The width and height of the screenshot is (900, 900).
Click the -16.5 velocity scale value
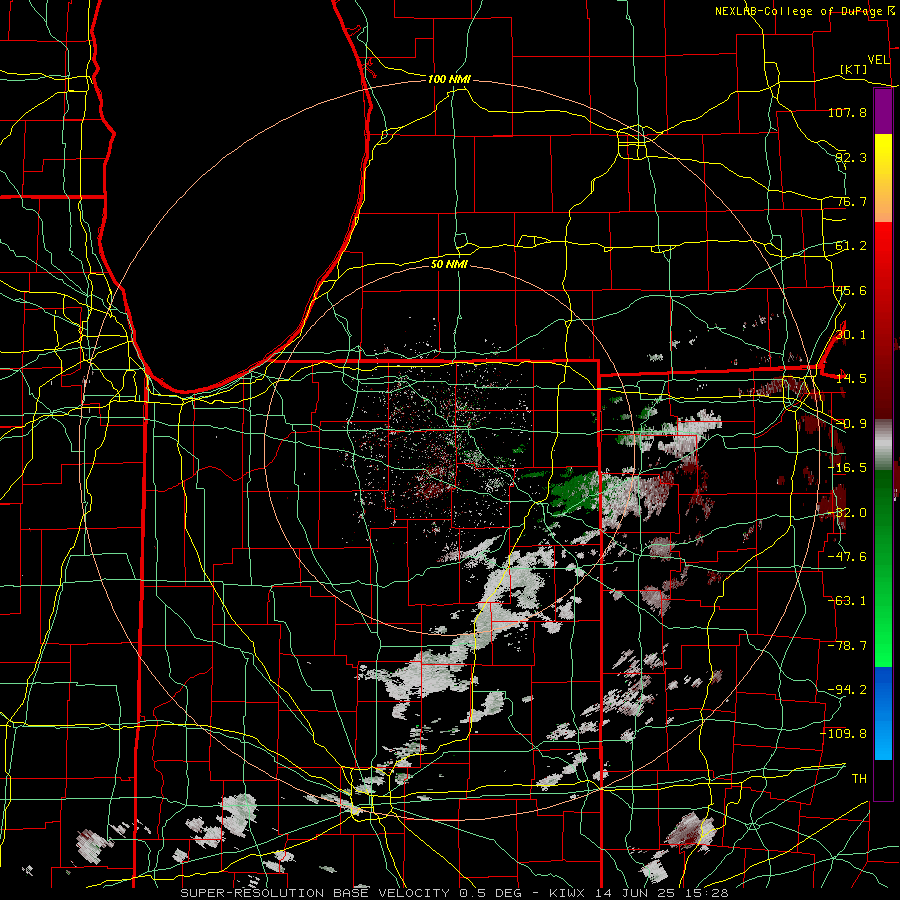847,468
